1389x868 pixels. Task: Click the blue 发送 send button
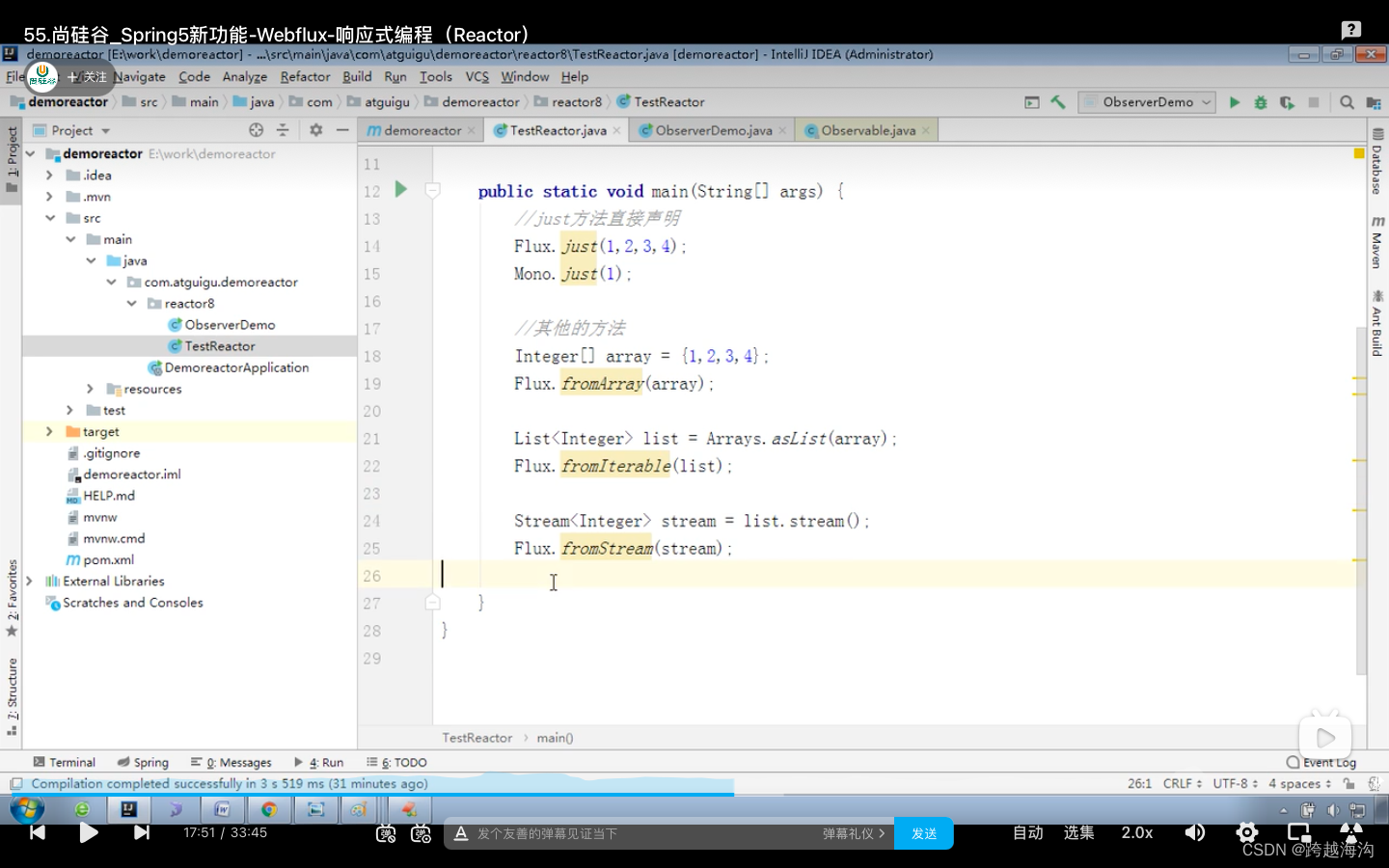pos(924,833)
